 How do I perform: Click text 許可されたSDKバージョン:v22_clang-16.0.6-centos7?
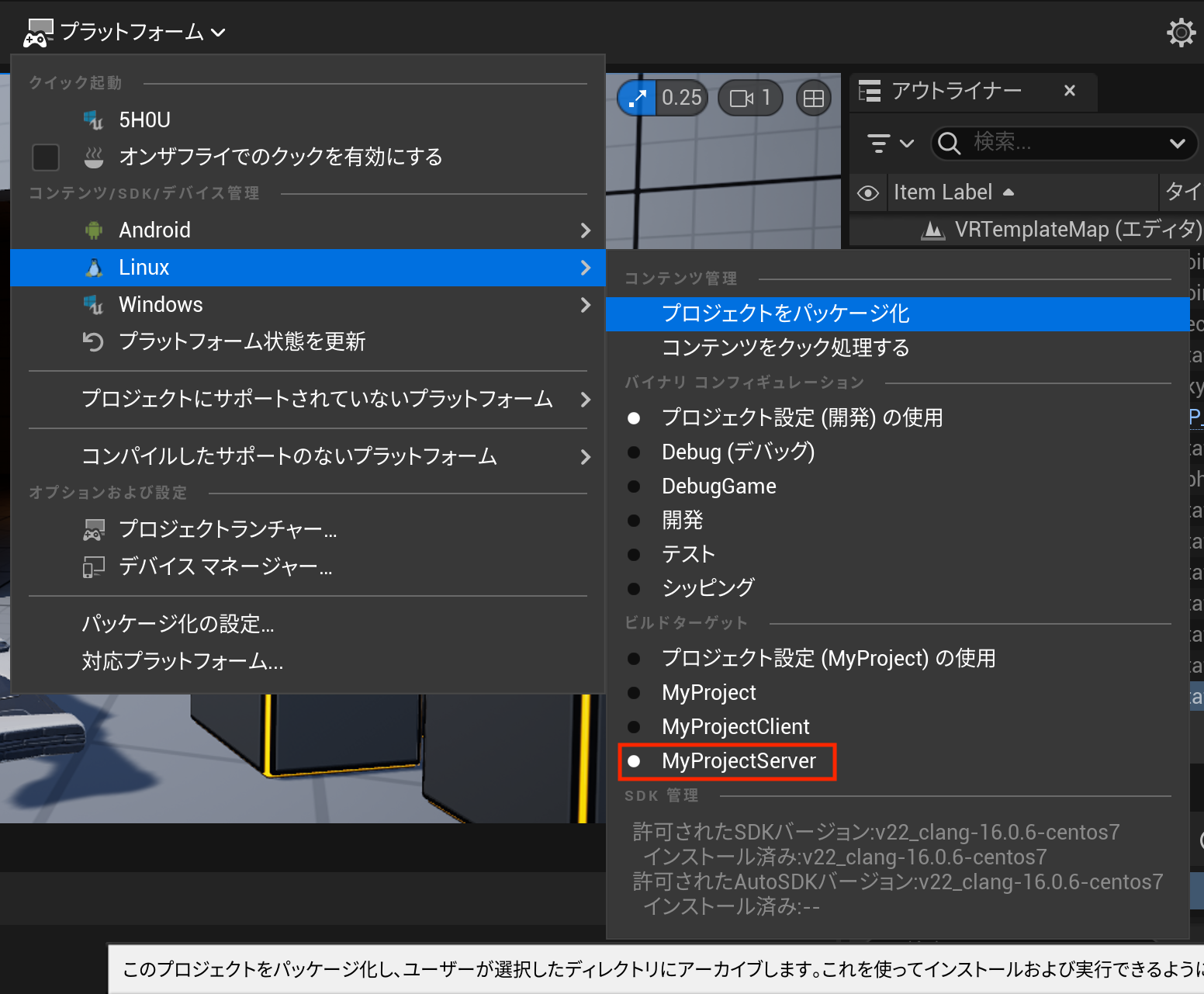877,832
